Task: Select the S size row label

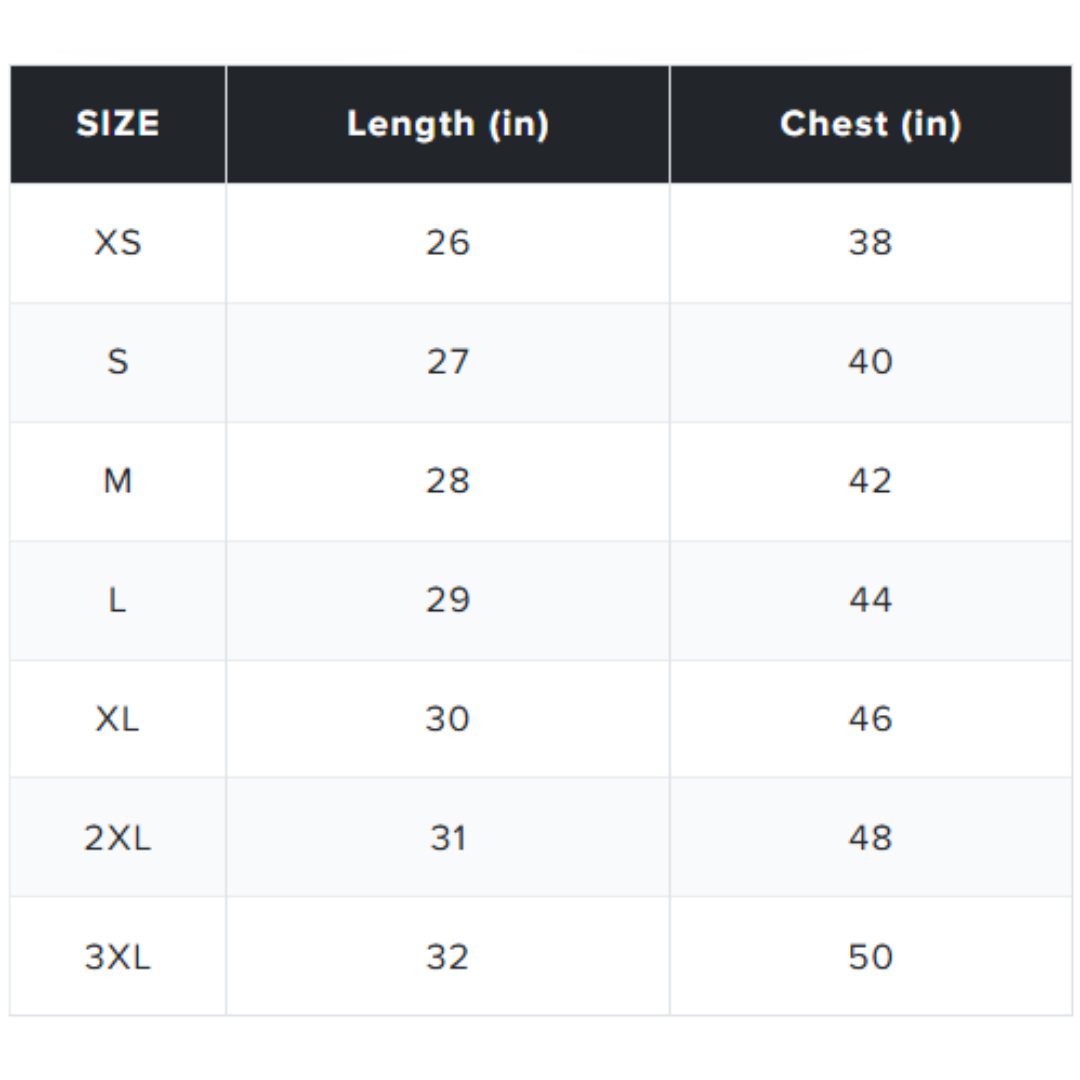Action: tap(118, 362)
